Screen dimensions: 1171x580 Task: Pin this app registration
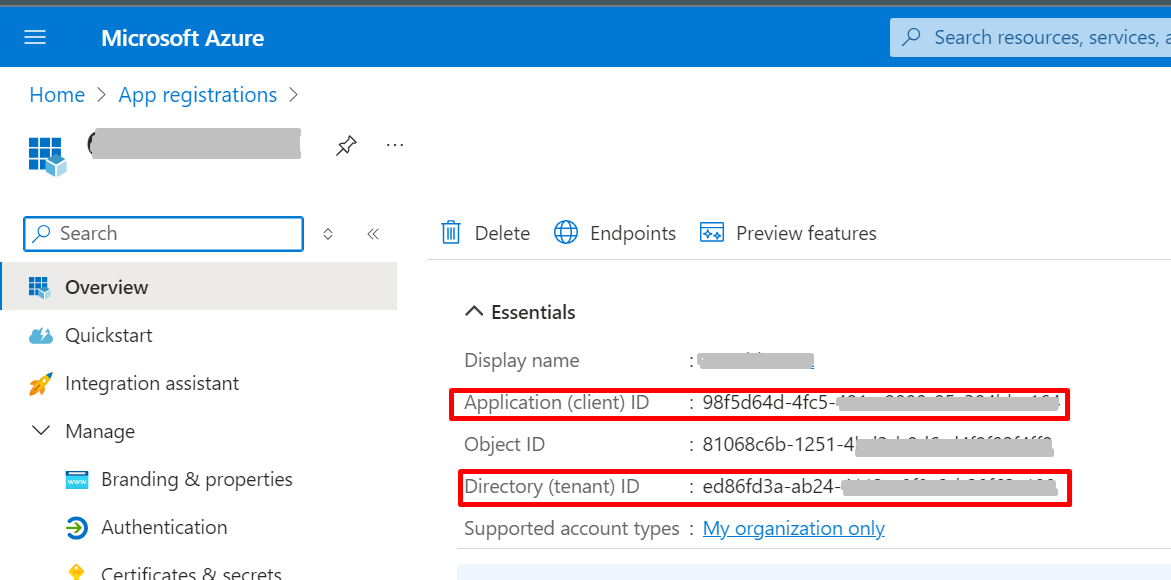pyautogui.click(x=346, y=146)
